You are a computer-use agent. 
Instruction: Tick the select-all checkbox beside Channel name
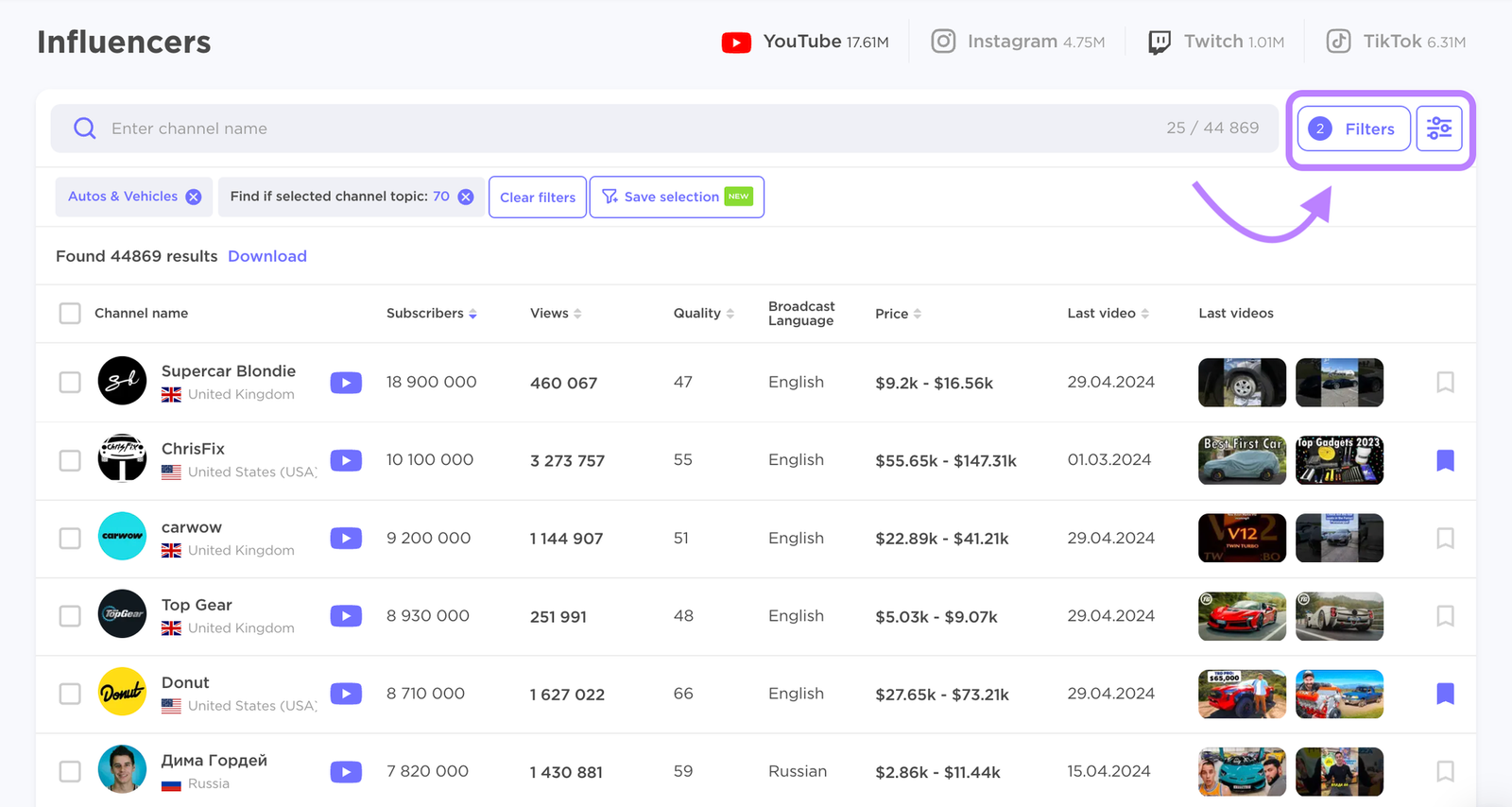(70, 313)
